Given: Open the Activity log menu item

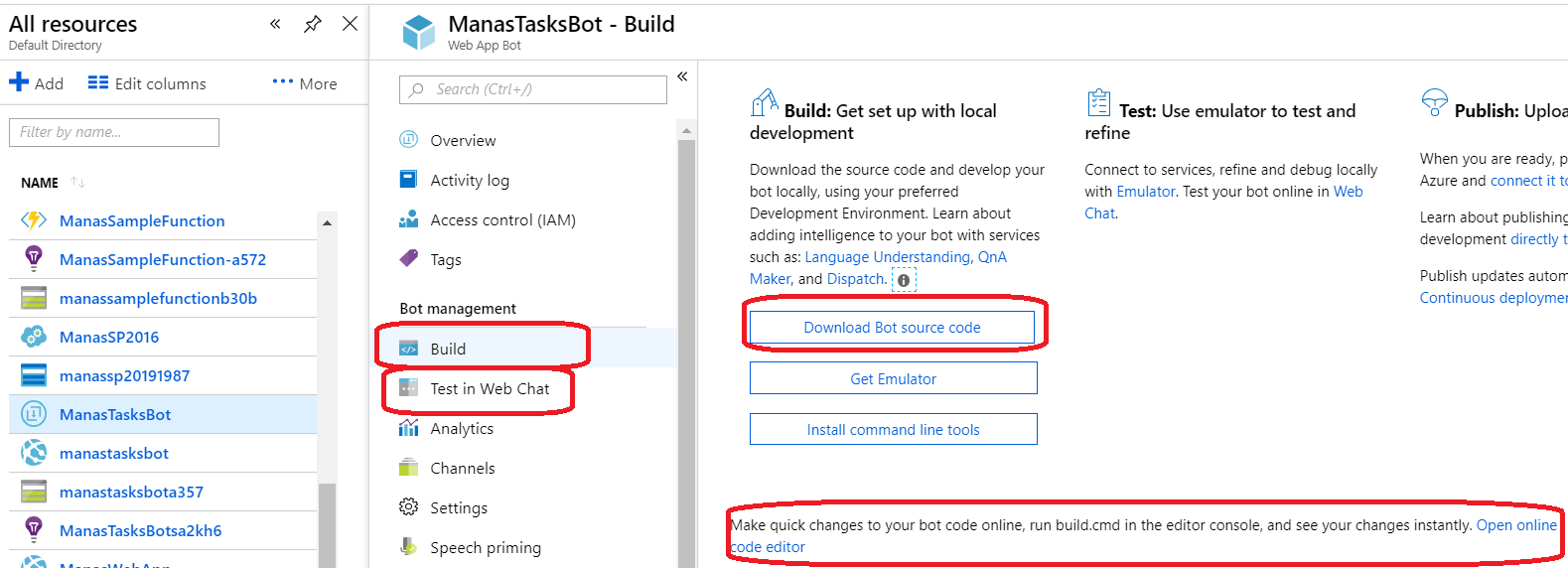Looking at the screenshot, I should [x=470, y=180].
